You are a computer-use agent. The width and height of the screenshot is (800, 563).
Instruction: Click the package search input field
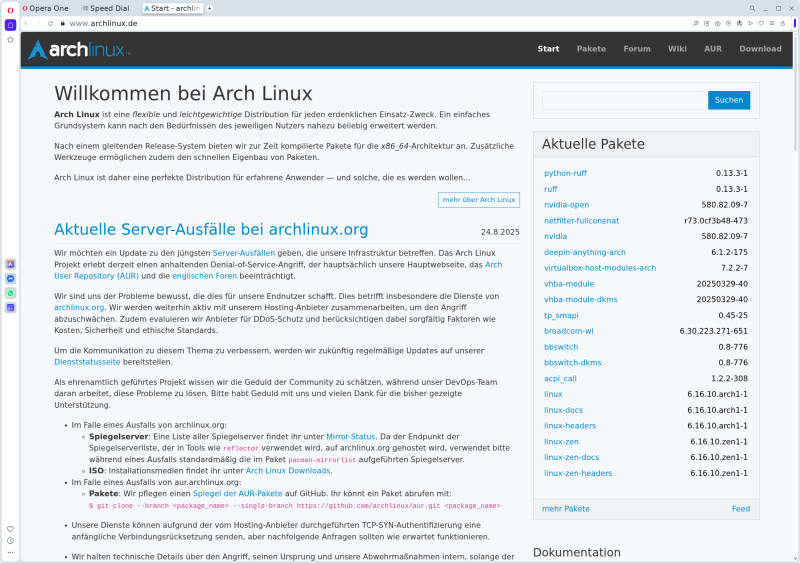[624, 100]
